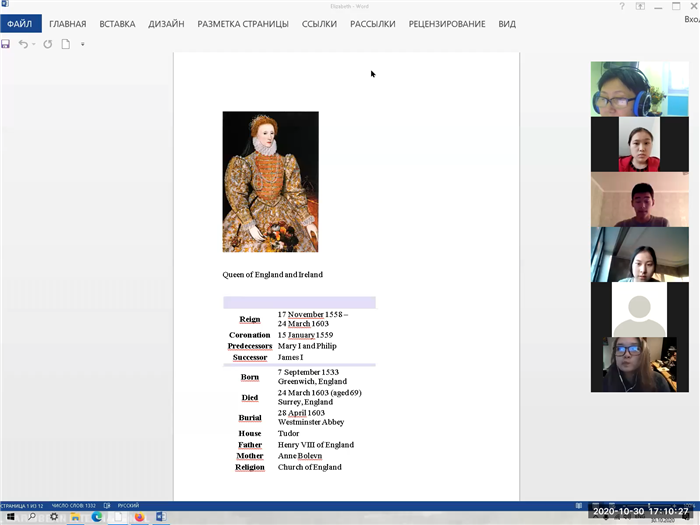Switch to the ВСТАВКА ribbon tab
The image size is (700, 525).
(117, 24)
